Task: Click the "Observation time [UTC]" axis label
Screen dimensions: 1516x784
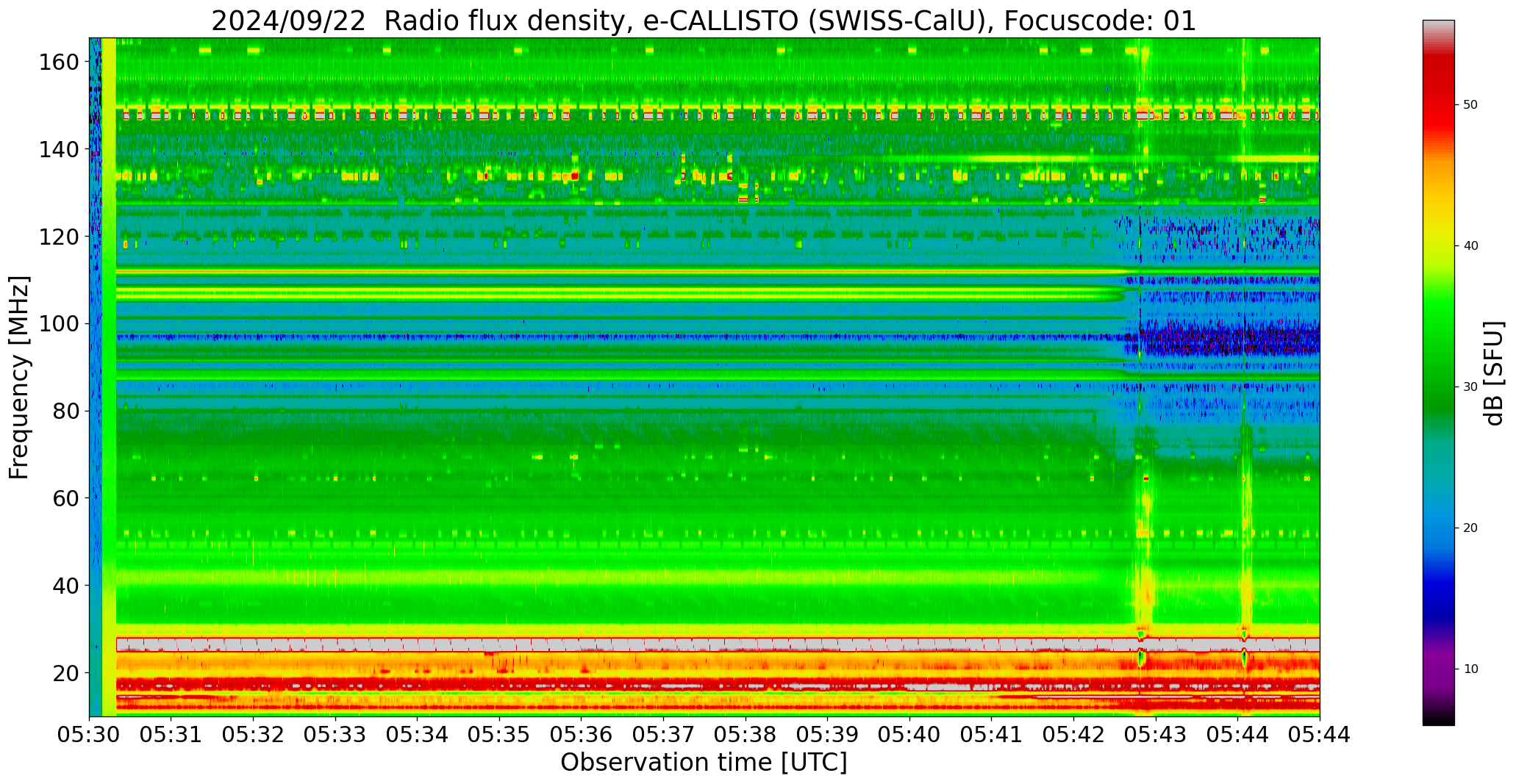Action: tap(704, 762)
